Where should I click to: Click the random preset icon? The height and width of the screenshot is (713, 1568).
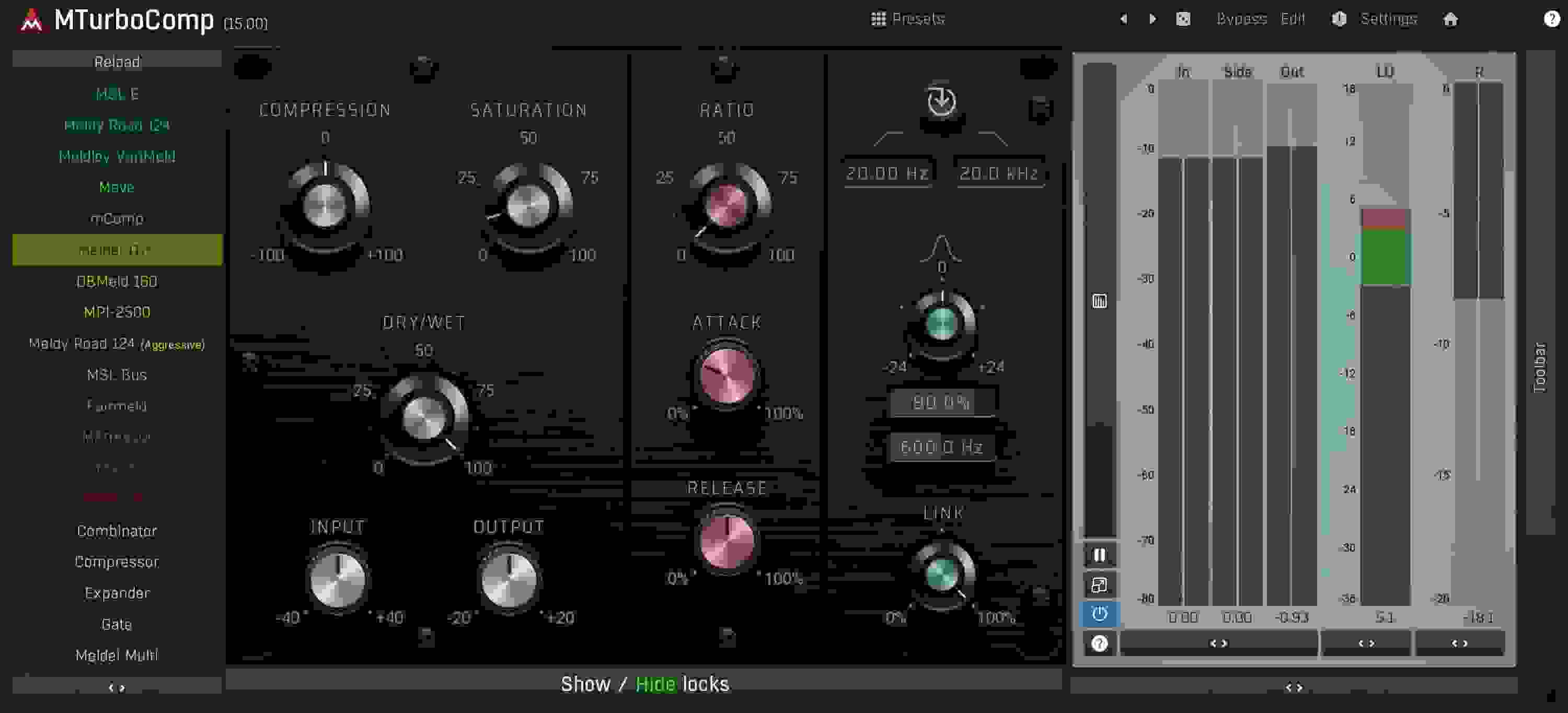click(x=1183, y=19)
